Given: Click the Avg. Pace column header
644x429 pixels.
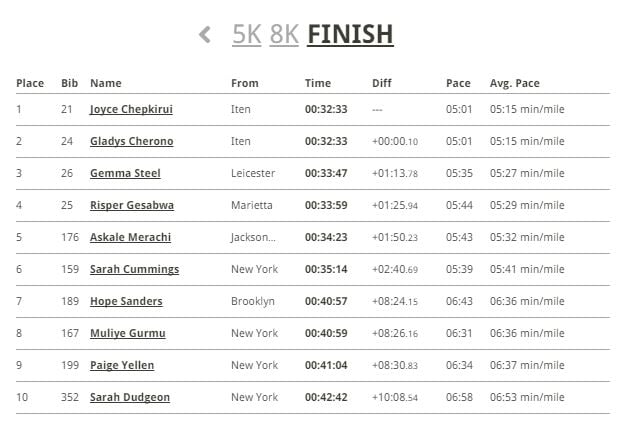Looking at the screenshot, I should pyautogui.click(x=515, y=83).
